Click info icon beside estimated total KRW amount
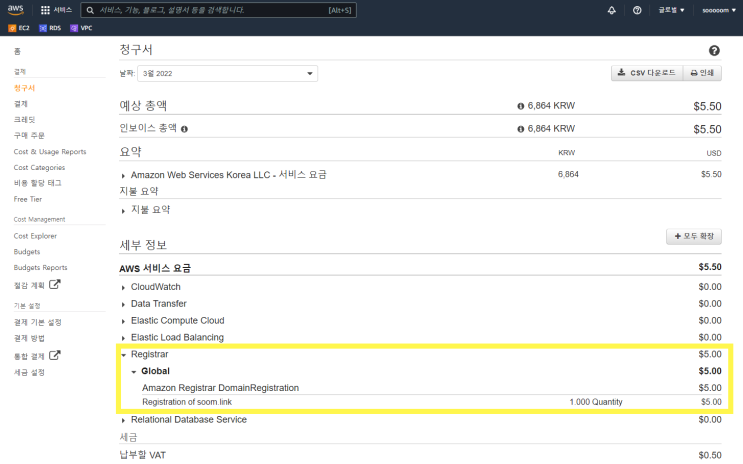743x464 pixels. [520, 106]
